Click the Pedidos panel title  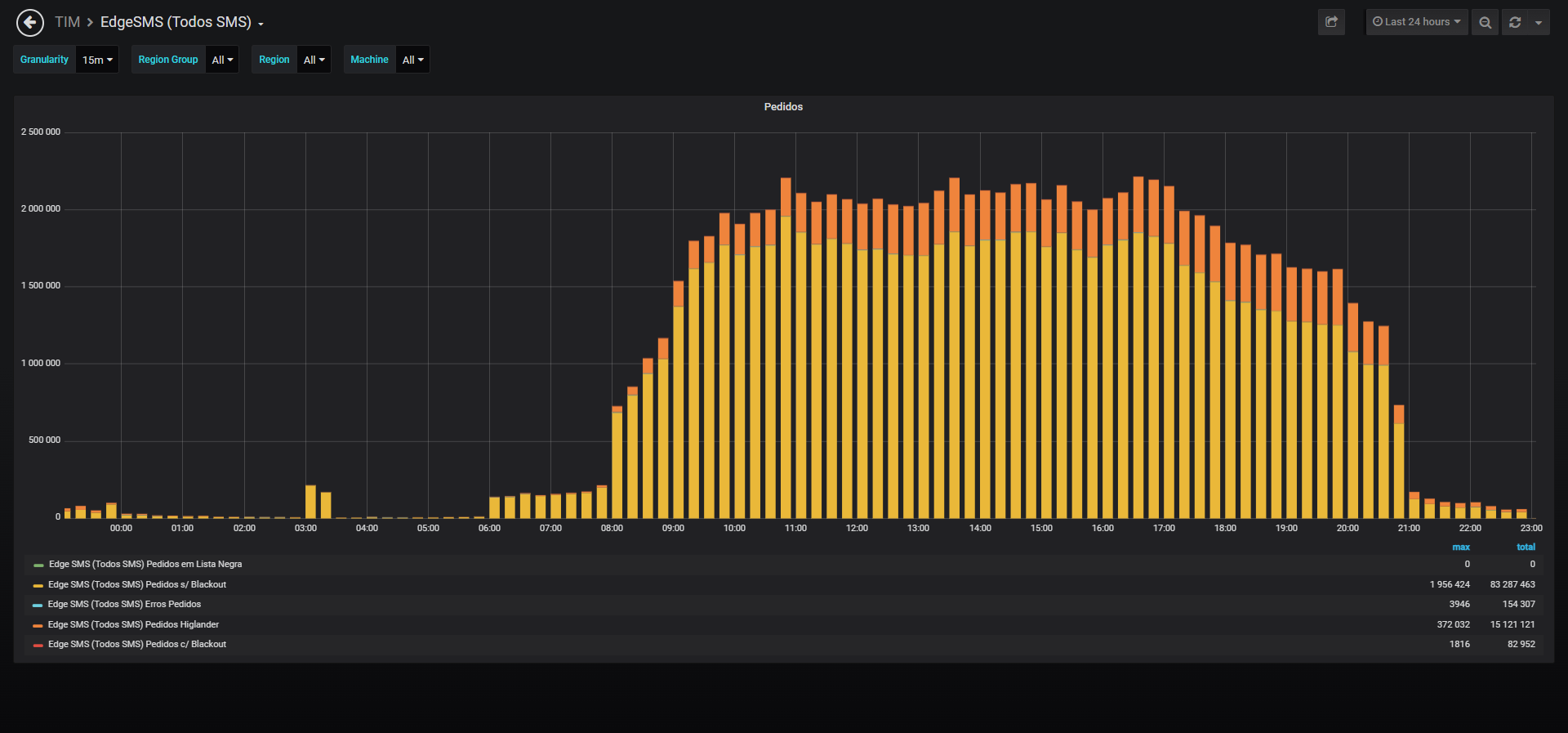tap(783, 107)
